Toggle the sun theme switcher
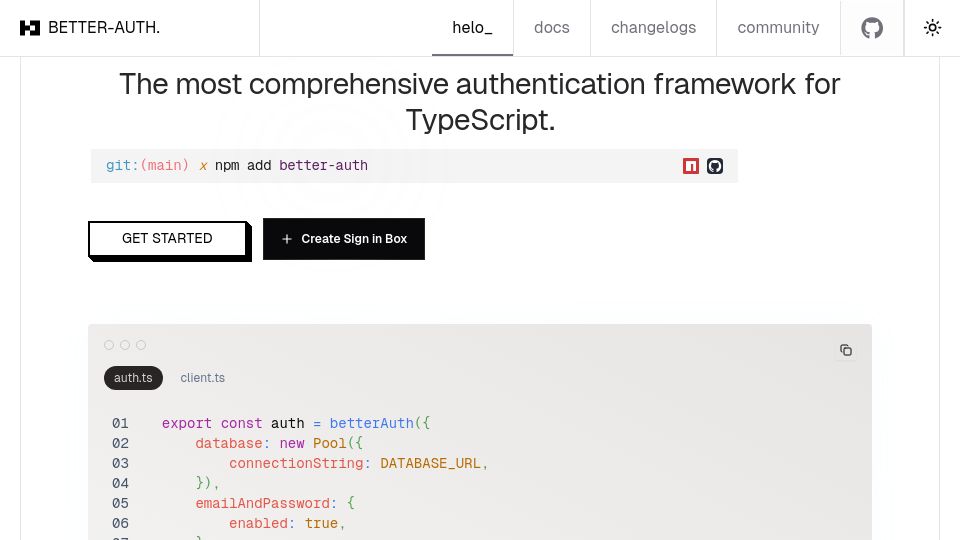 coord(932,28)
